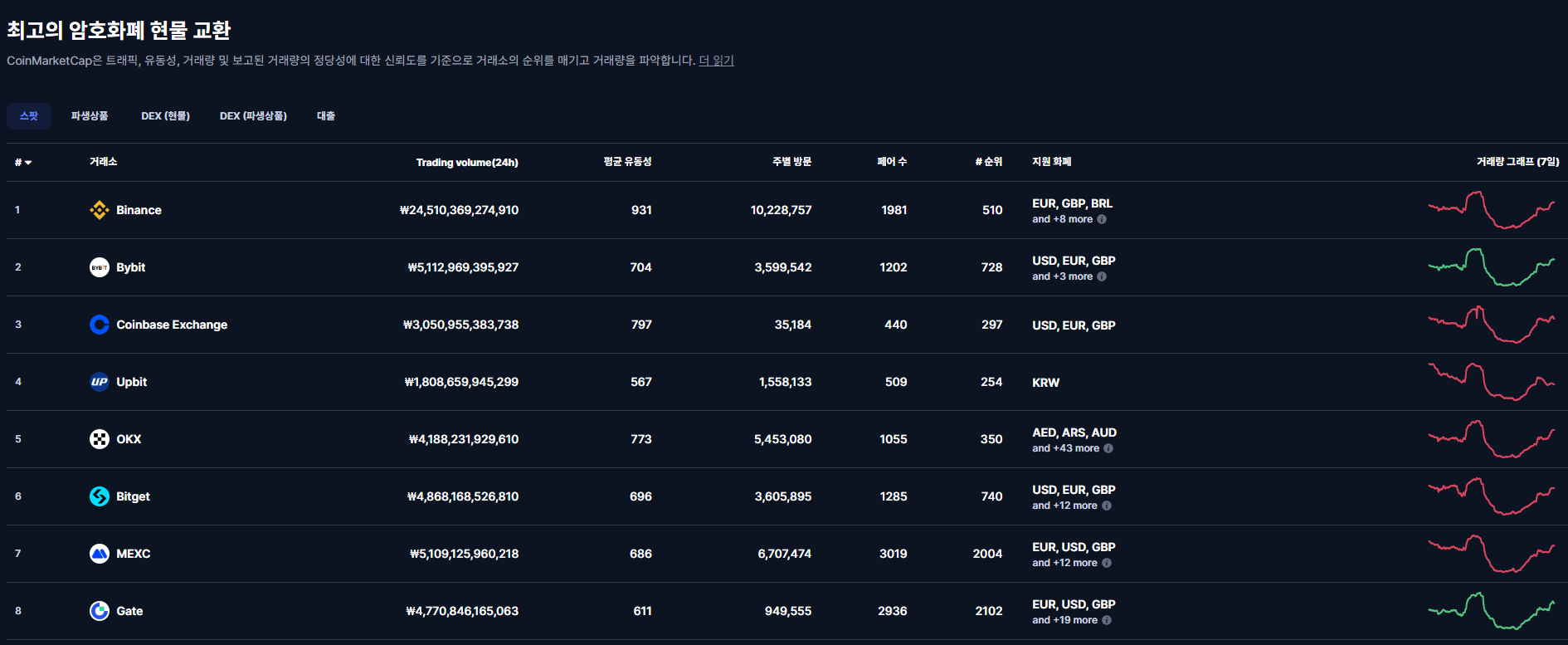Viewport: 1568px width, 645px height.
Task: Open the Upbit exchange link
Action: (131, 382)
